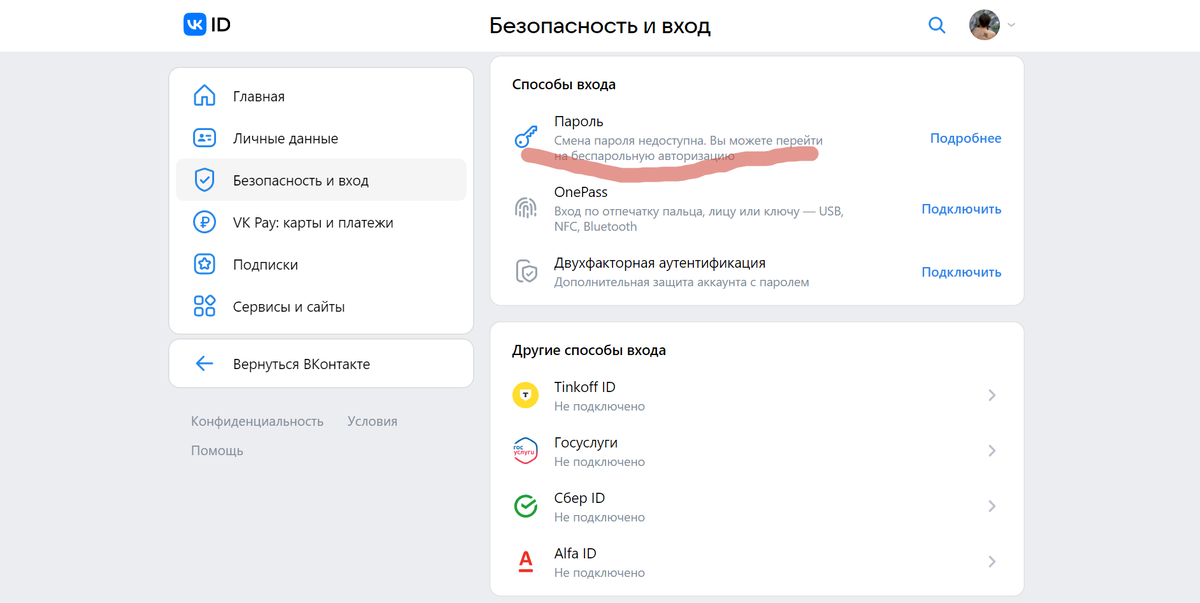Click Подключить for Двухфакторная аутентификация

click(961, 272)
